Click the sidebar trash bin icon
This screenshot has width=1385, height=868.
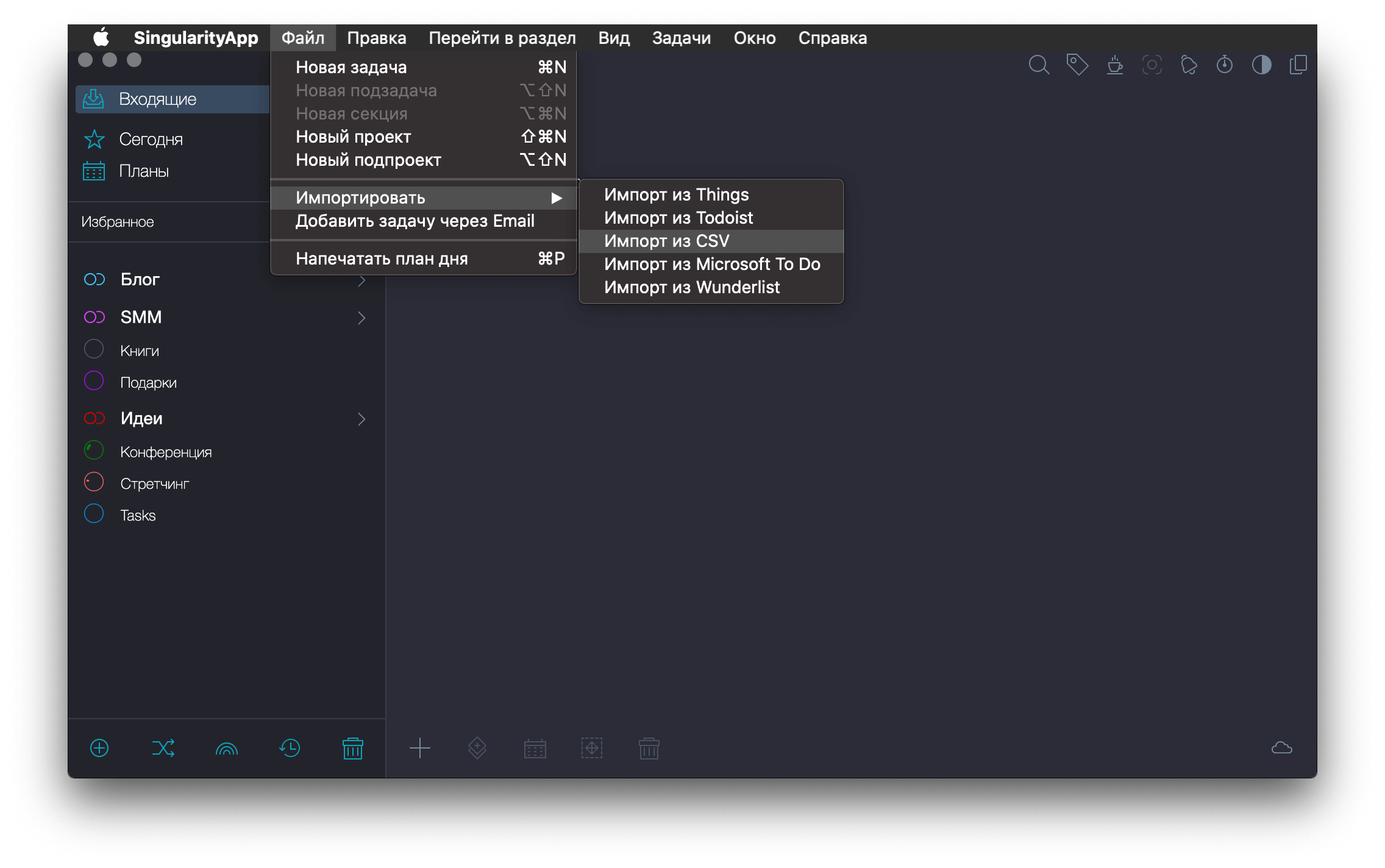click(352, 748)
